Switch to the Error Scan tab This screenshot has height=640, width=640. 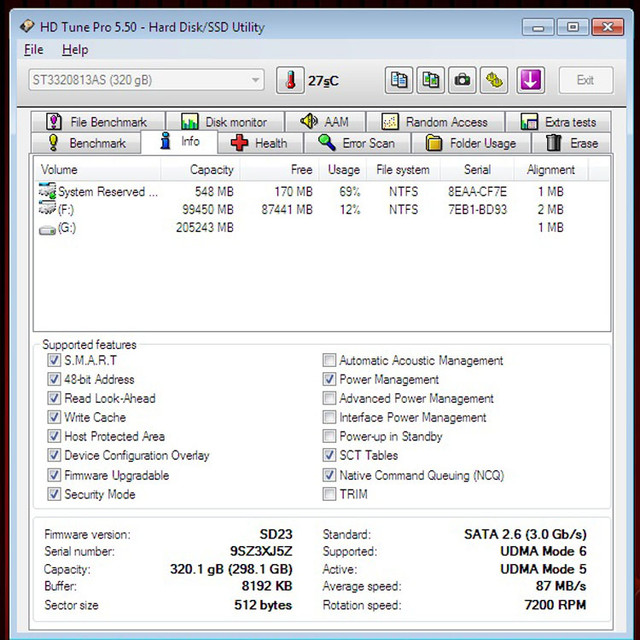coord(357,143)
